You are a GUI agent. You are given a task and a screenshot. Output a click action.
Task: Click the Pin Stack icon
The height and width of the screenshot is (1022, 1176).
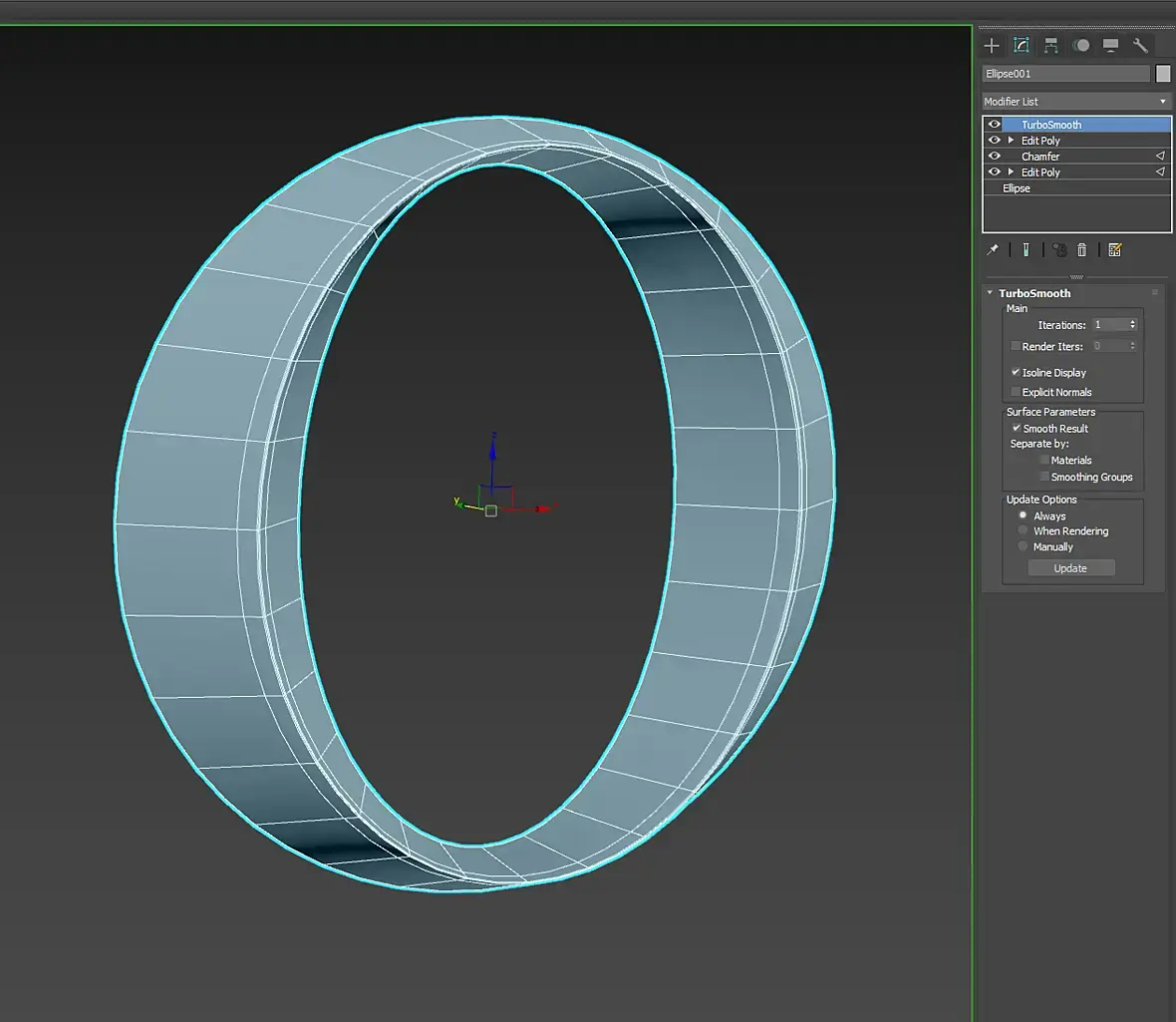click(x=993, y=250)
